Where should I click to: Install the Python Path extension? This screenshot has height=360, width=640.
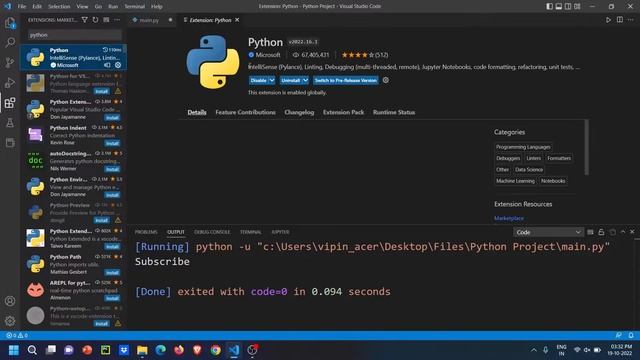tap(112, 272)
